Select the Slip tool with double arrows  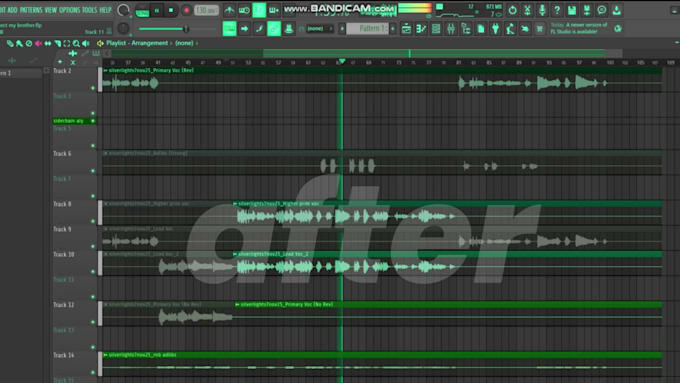[x=48, y=43]
